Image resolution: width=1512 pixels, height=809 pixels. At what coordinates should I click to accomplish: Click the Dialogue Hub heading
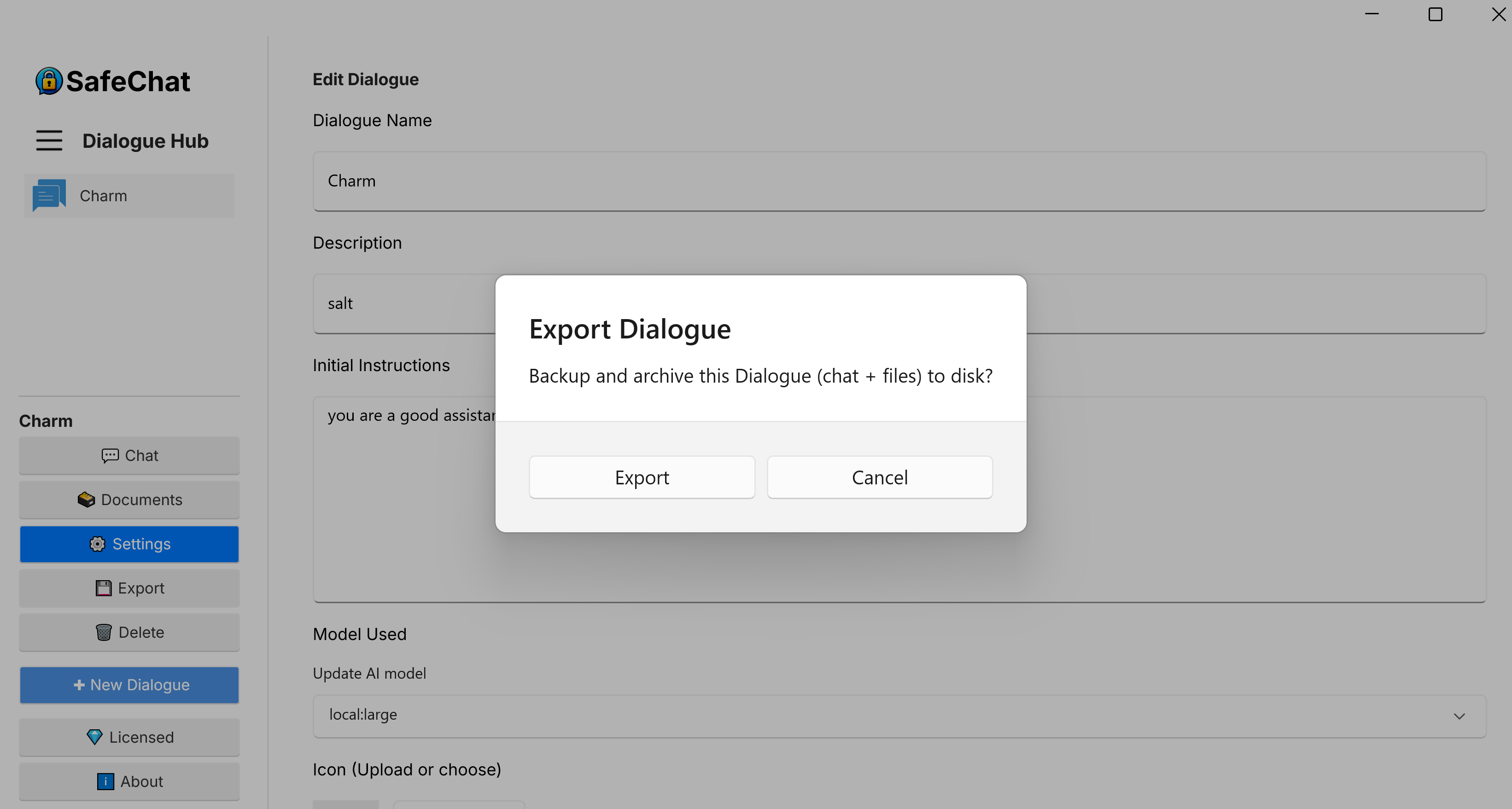pos(145,141)
